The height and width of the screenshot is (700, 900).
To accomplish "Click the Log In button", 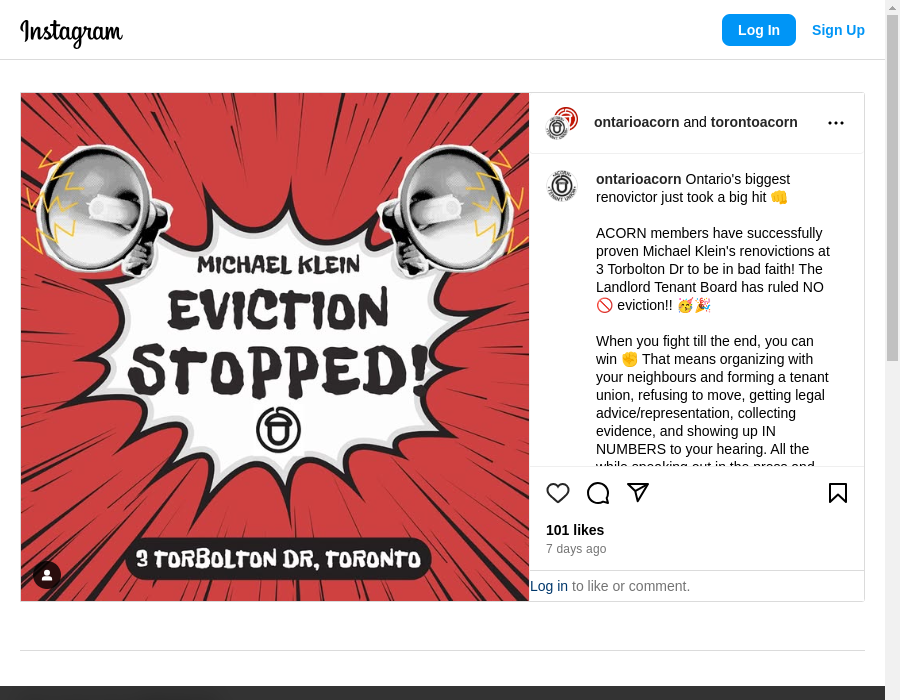I will 758,30.
